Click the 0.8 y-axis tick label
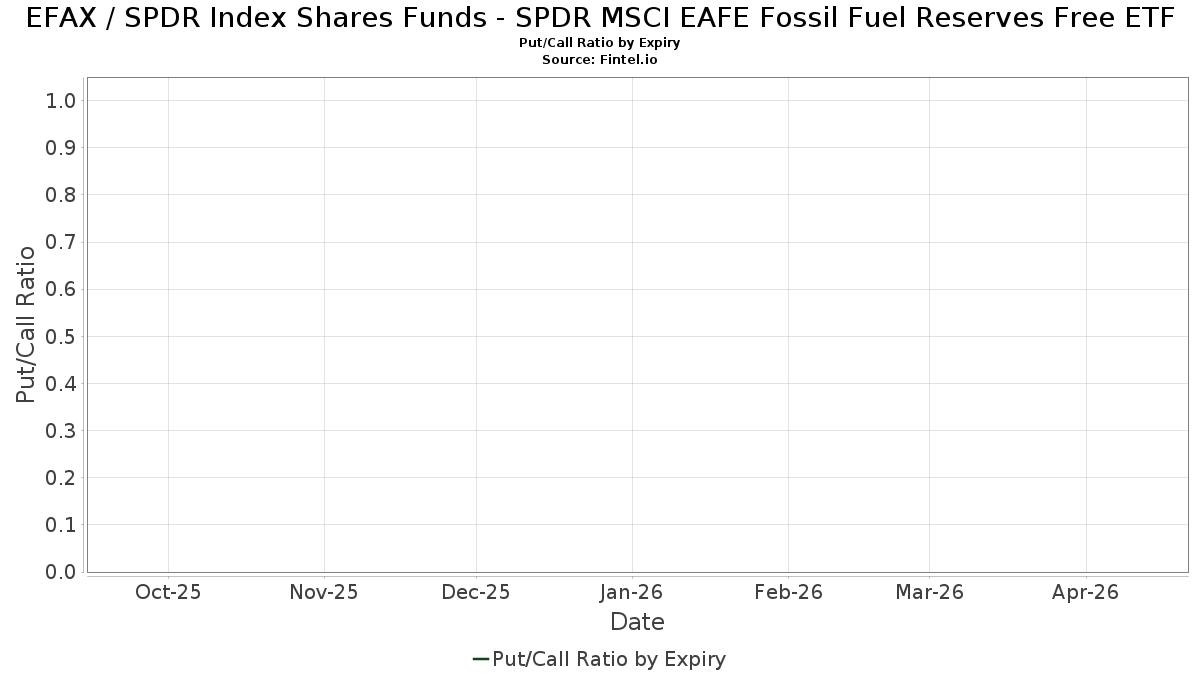 [61, 195]
